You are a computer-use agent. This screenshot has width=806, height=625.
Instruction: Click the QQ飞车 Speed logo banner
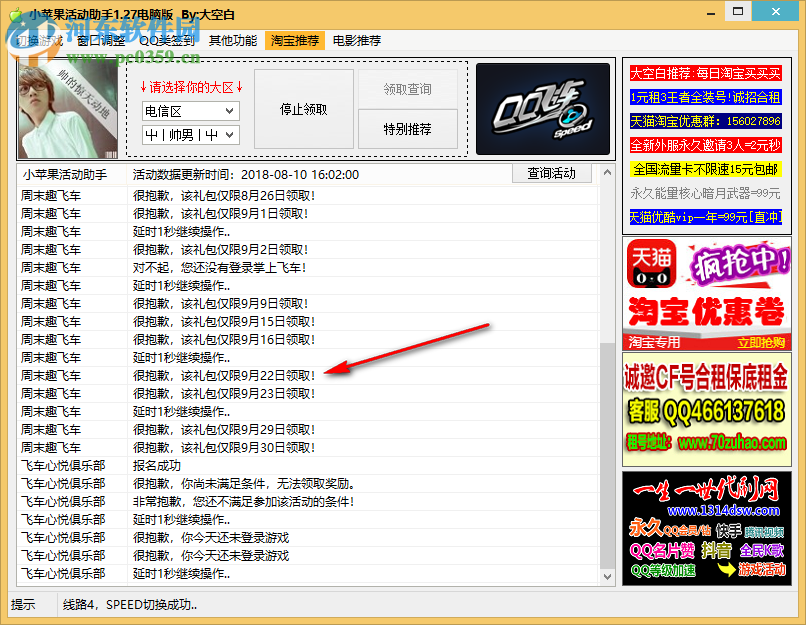(x=543, y=109)
